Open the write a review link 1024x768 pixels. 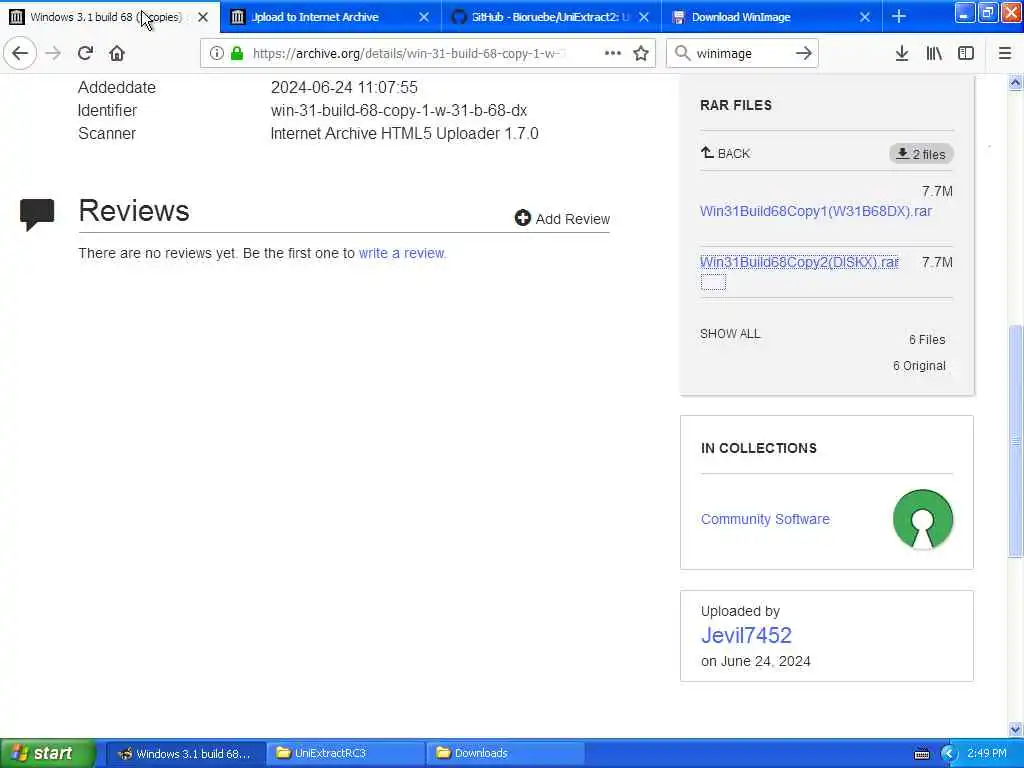pos(402,253)
